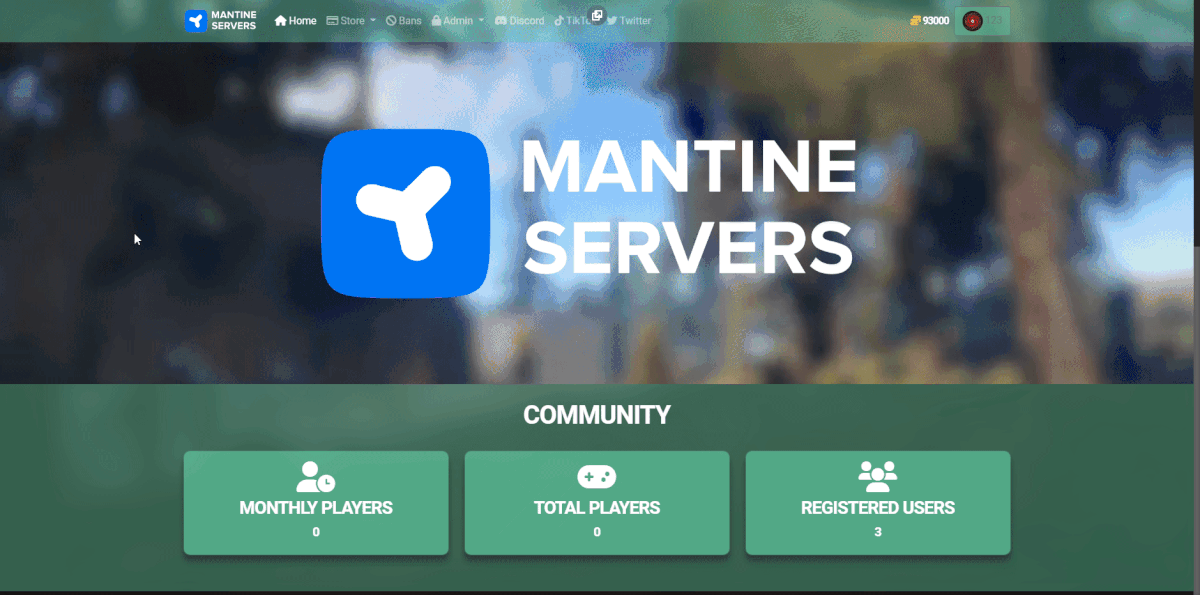
Task: Go to the Home page link
Action: pos(302,20)
